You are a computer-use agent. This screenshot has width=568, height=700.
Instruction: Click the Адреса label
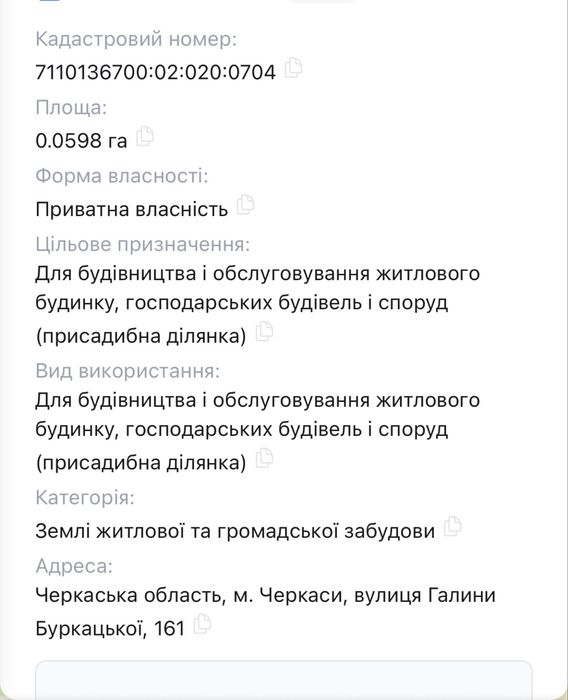pos(74,566)
